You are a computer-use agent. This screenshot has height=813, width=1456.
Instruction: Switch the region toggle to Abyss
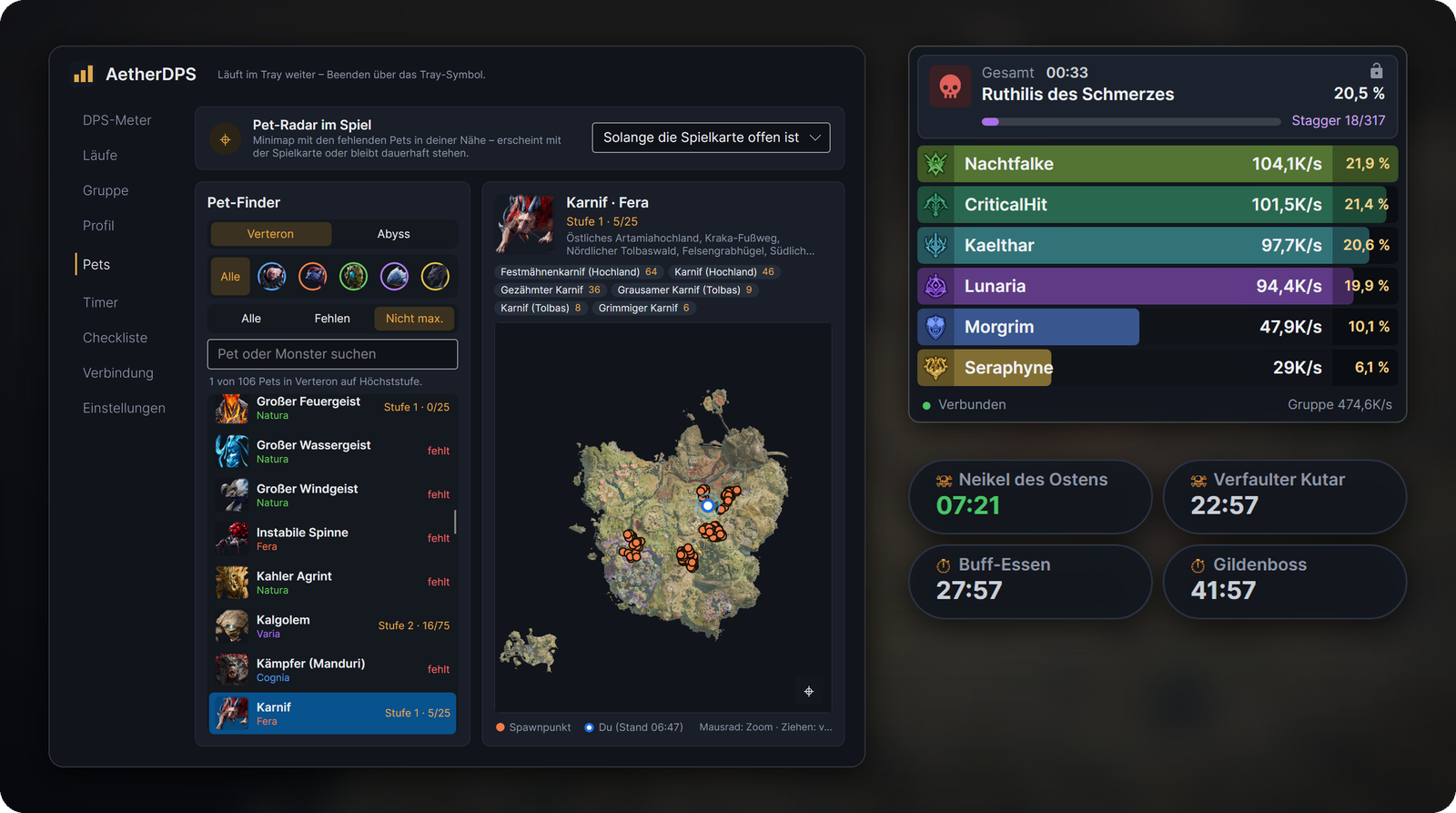[393, 234]
